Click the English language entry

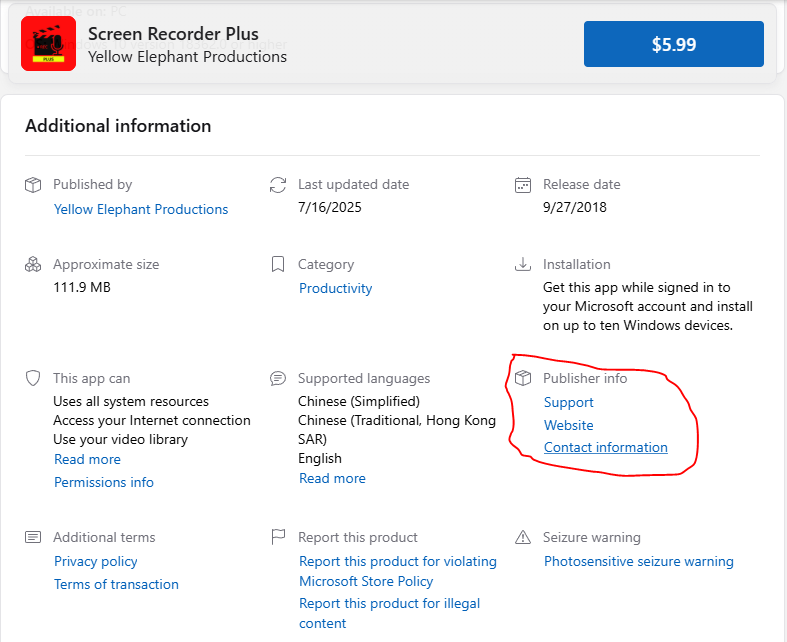coord(320,459)
